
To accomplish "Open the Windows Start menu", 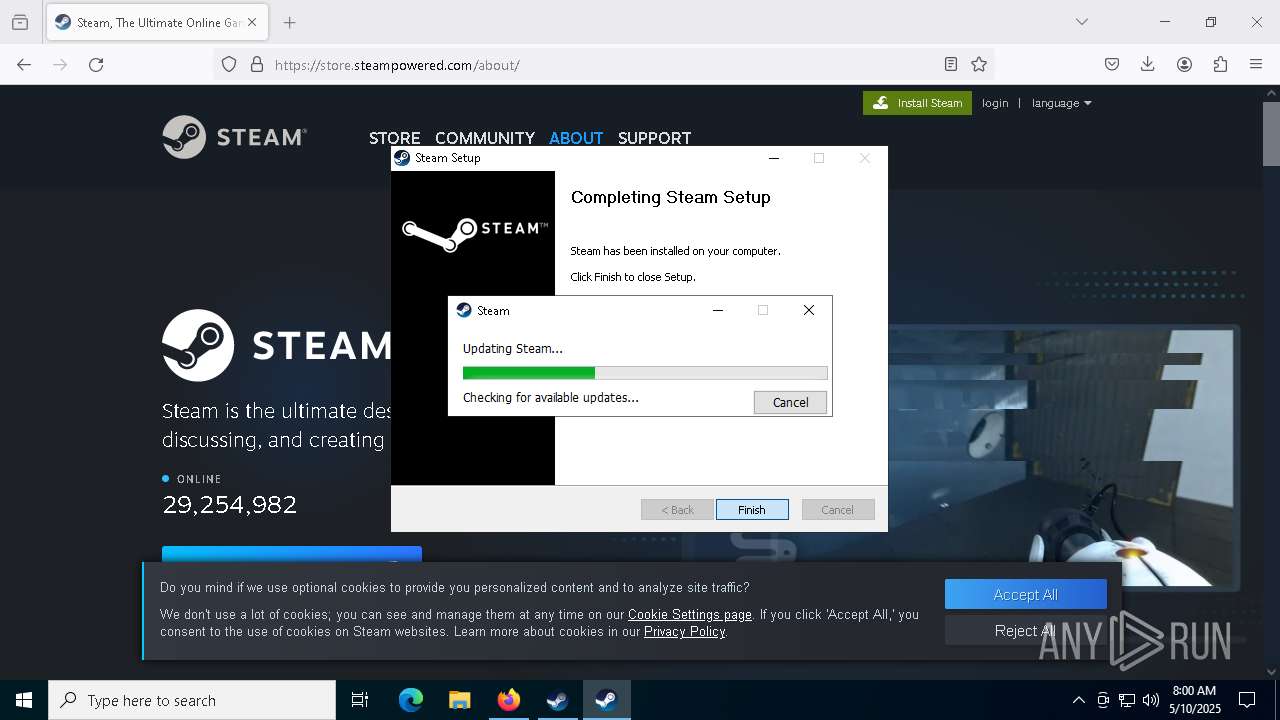I will tap(24, 700).
